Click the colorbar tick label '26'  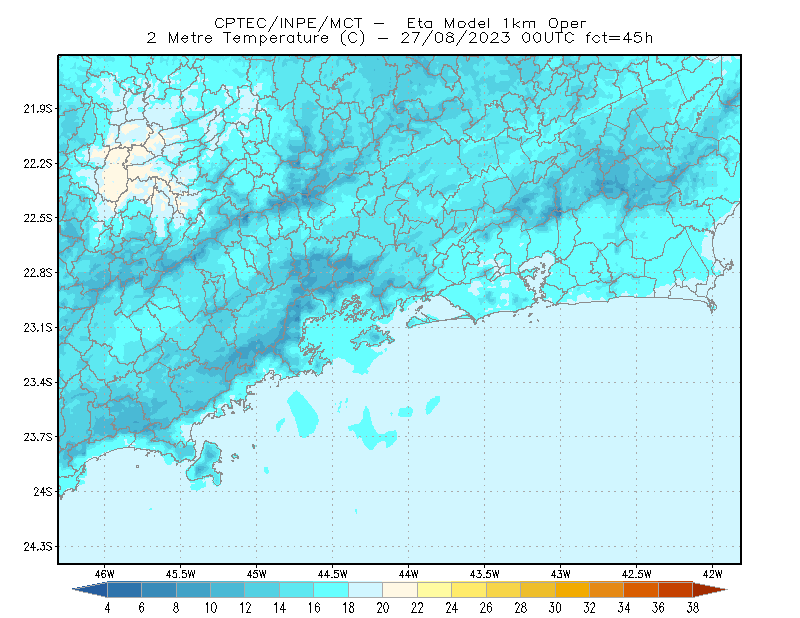point(486,608)
